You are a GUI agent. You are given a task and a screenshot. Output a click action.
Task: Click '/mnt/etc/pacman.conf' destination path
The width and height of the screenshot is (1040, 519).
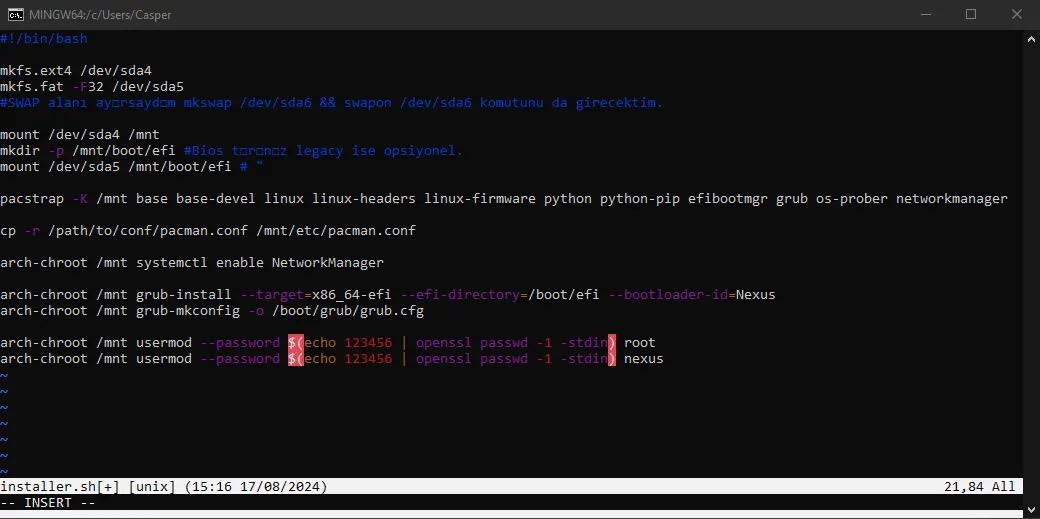[336, 230]
